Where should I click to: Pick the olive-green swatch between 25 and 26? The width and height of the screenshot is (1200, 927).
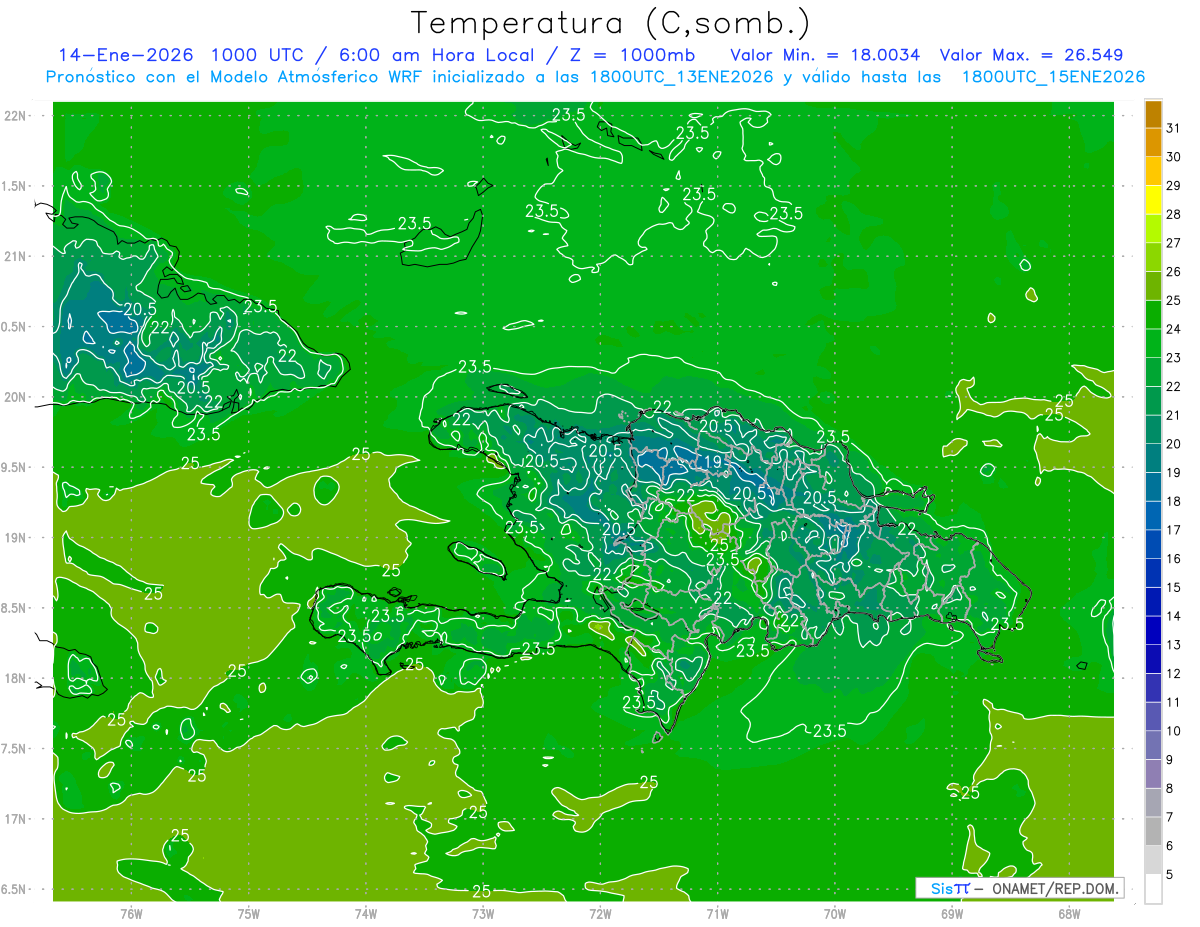(1153, 286)
